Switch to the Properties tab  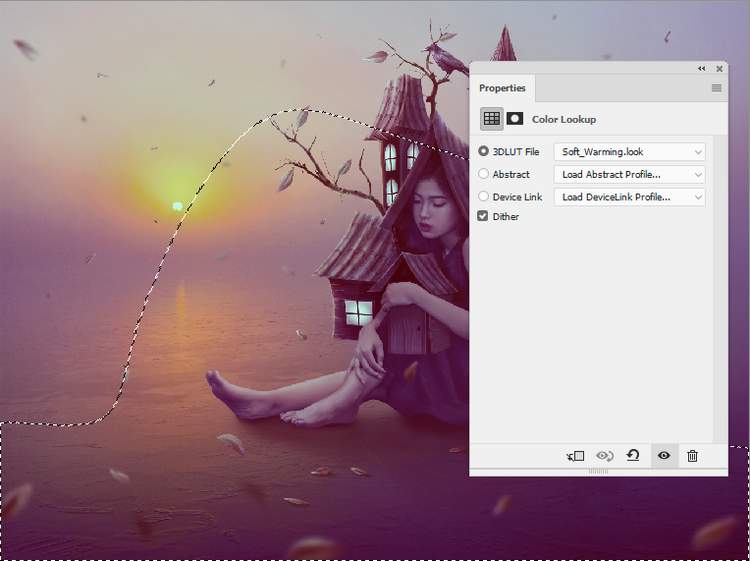point(502,88)
